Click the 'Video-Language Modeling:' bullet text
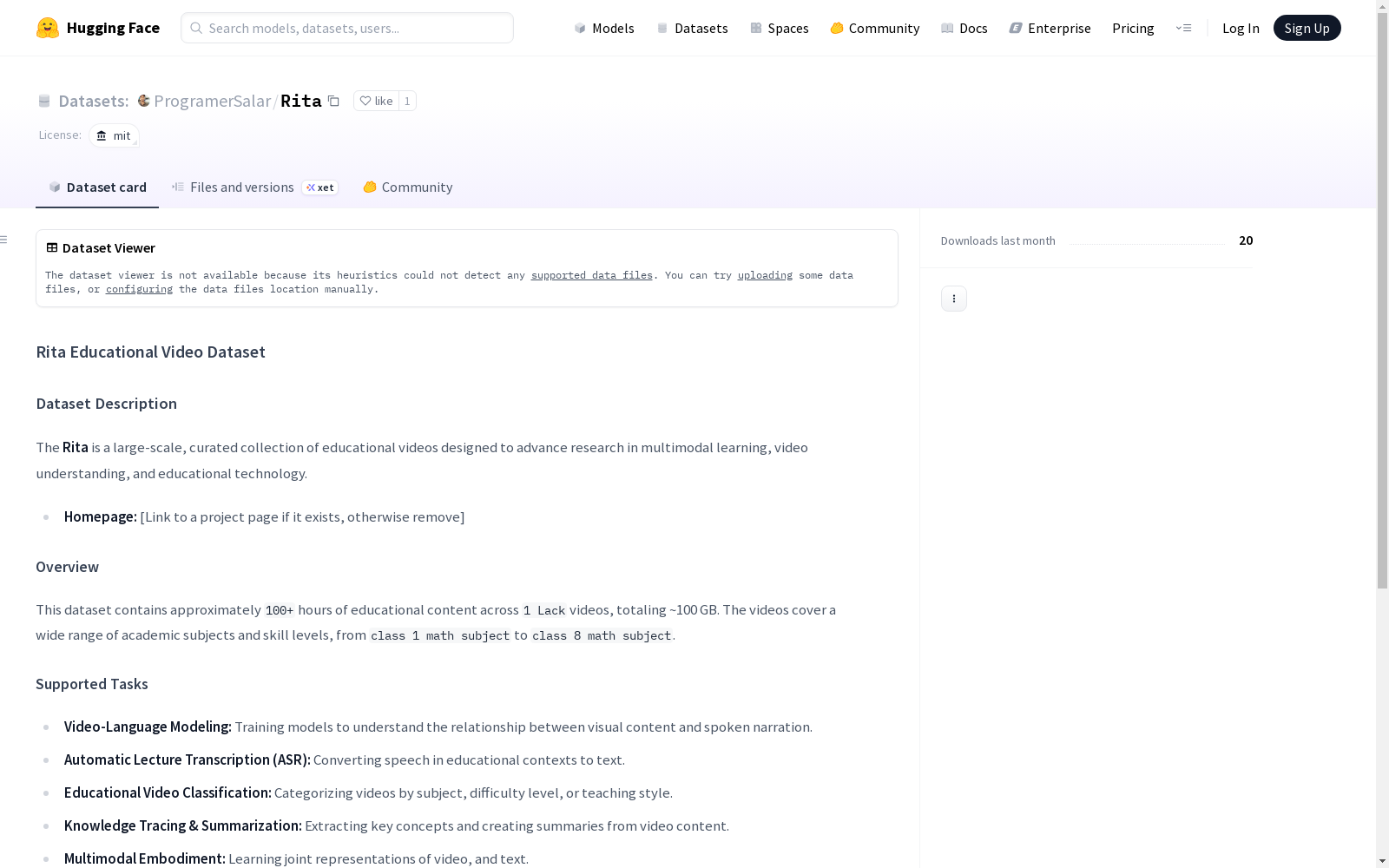1389x868 pixels. tap(148, 727)
